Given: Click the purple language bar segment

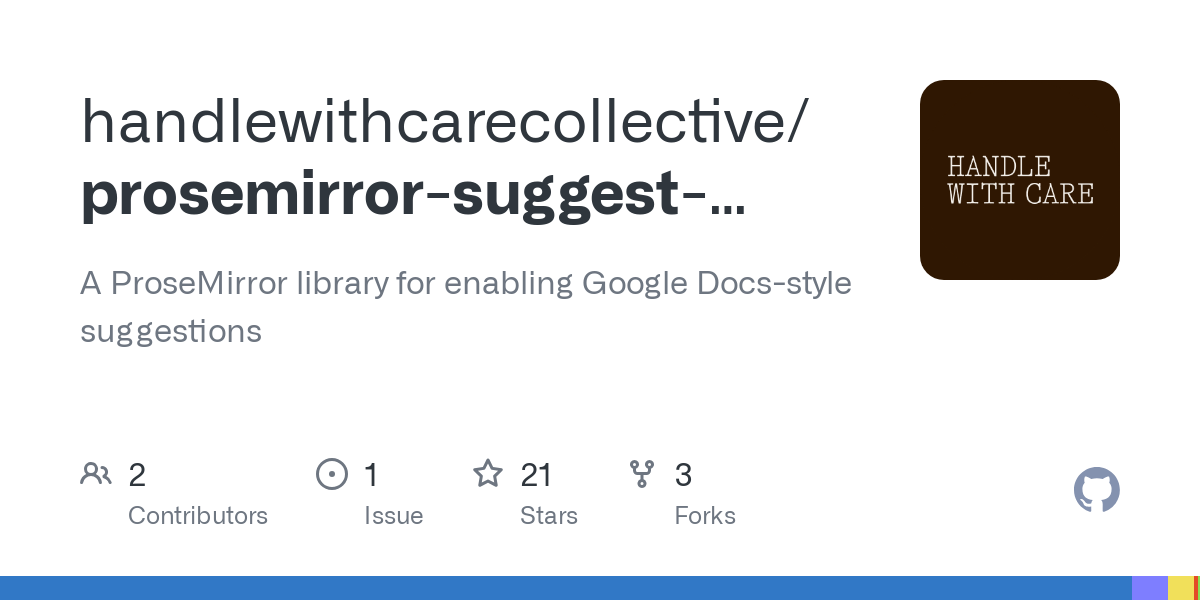Looking at the screenshot, I should pyautogui.click(x=1149, y=588).
